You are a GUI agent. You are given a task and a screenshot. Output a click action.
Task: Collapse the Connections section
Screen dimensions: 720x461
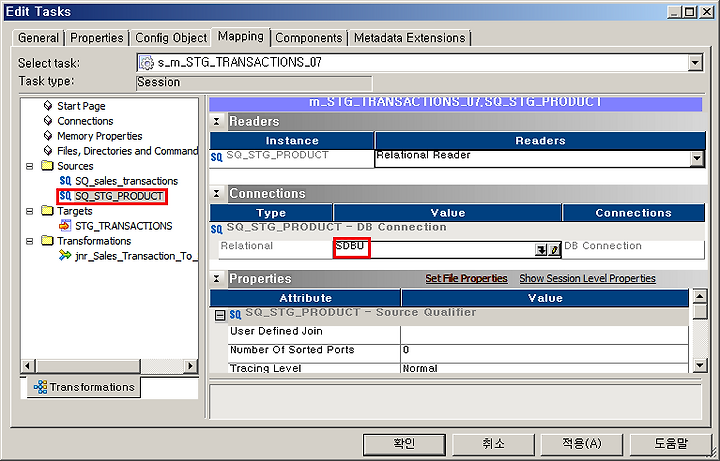pos(217,194)
